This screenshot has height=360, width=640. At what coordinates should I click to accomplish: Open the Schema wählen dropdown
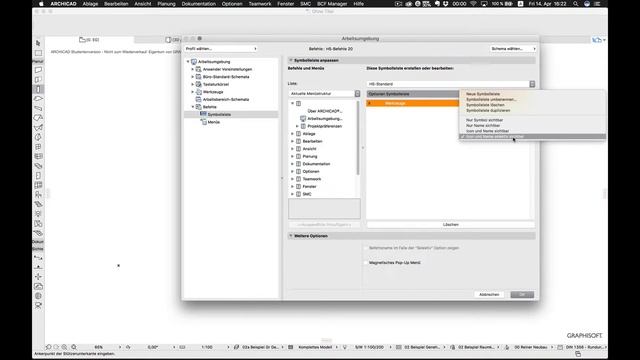(513, 49)
